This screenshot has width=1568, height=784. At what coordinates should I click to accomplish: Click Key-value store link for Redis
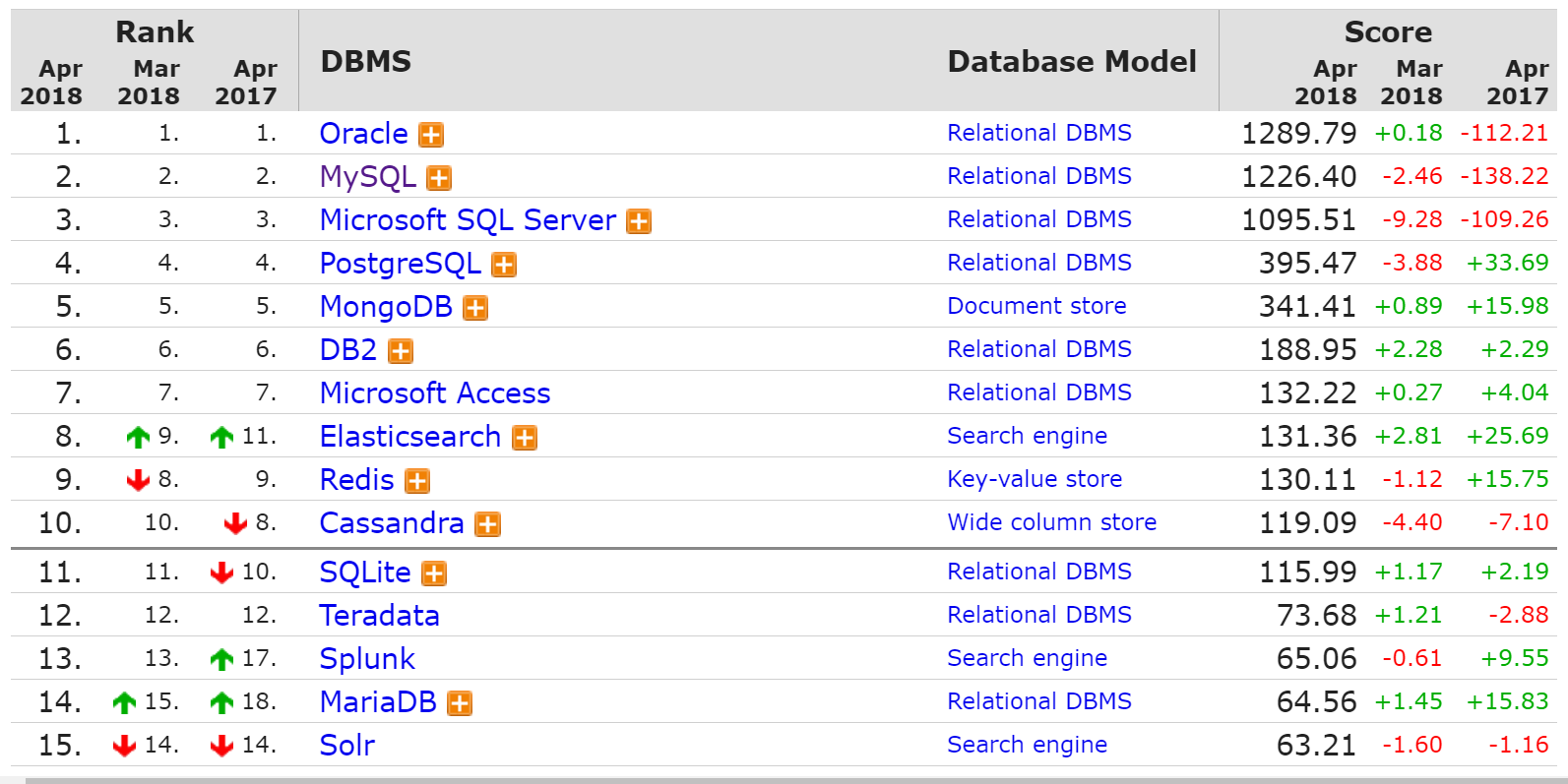[x=1035, y=479]
